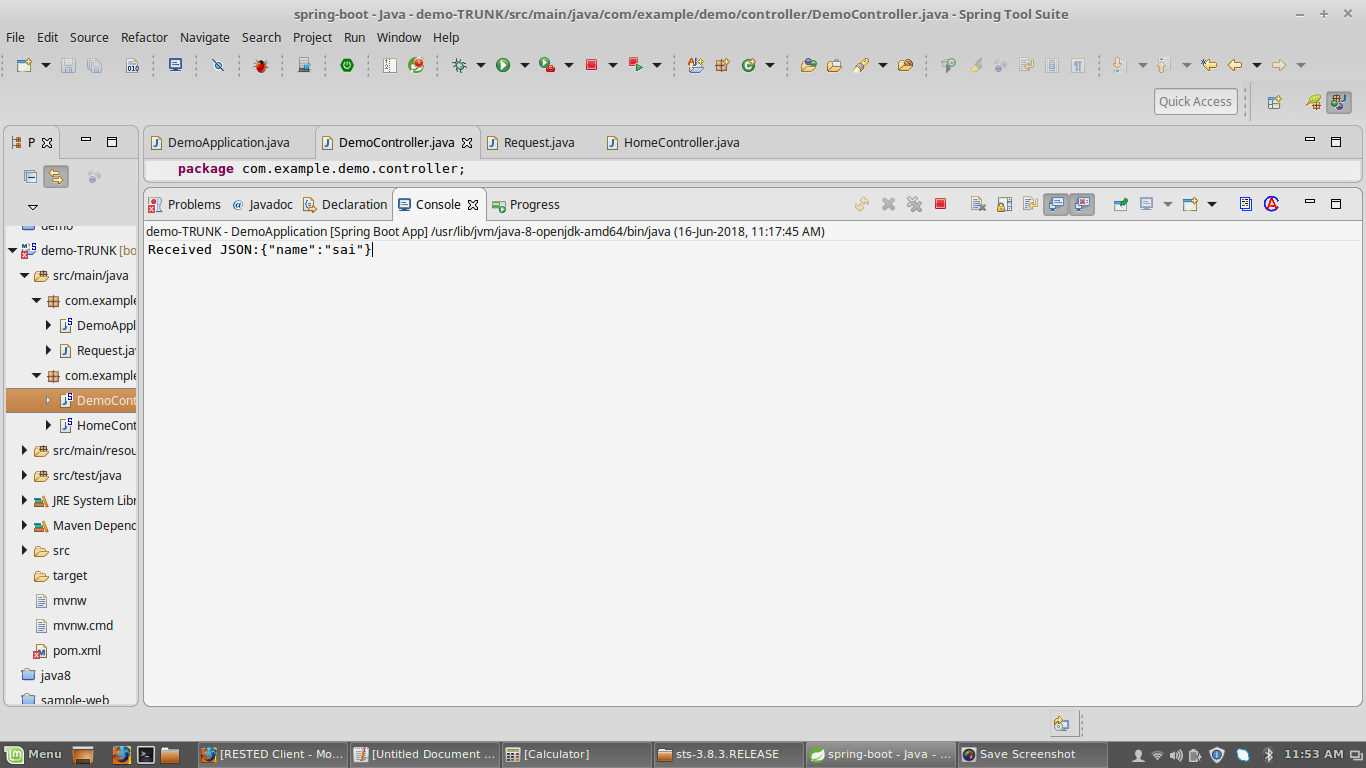Image resolution: width=1366 pixels, height=768 pixels.
Task: Open the Refactor menu
Action: (144, 37)
